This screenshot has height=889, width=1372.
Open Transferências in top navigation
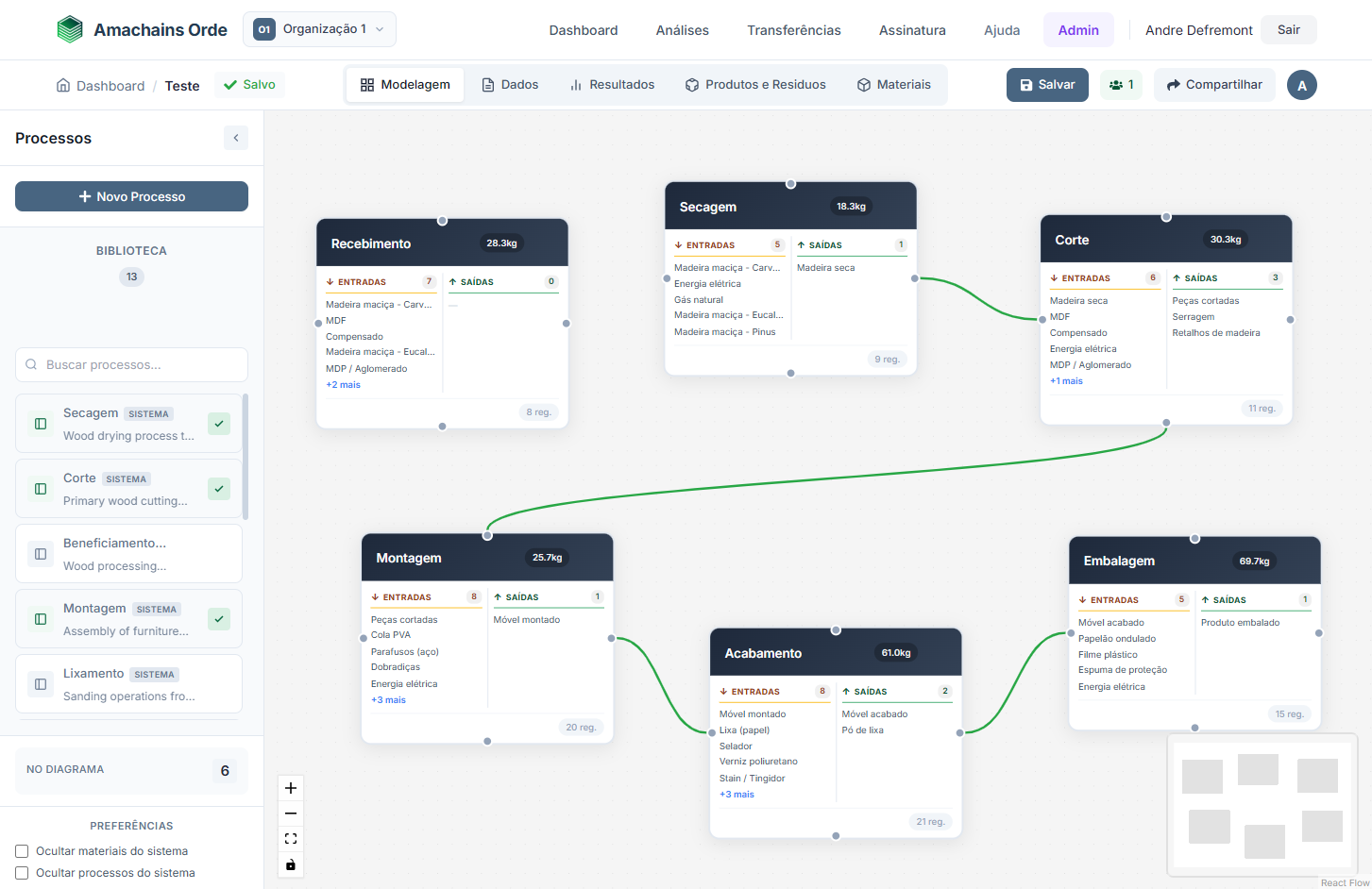pyautogui.click(x=794, y=30)
